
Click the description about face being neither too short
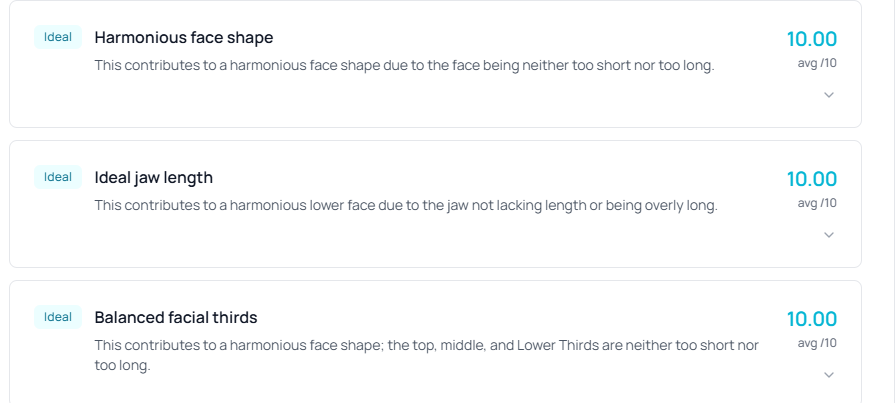(404, 65)
